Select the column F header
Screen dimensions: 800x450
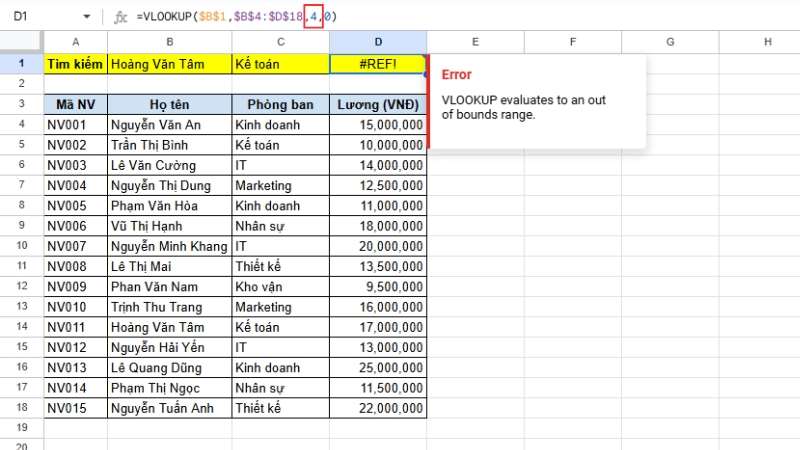pos(572,41)
